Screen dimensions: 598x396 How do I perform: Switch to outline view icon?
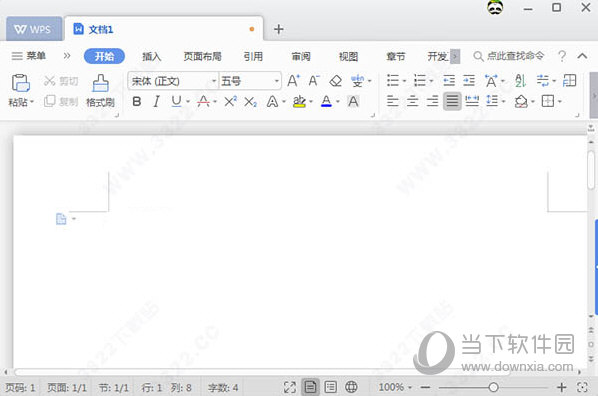(331, 387)
